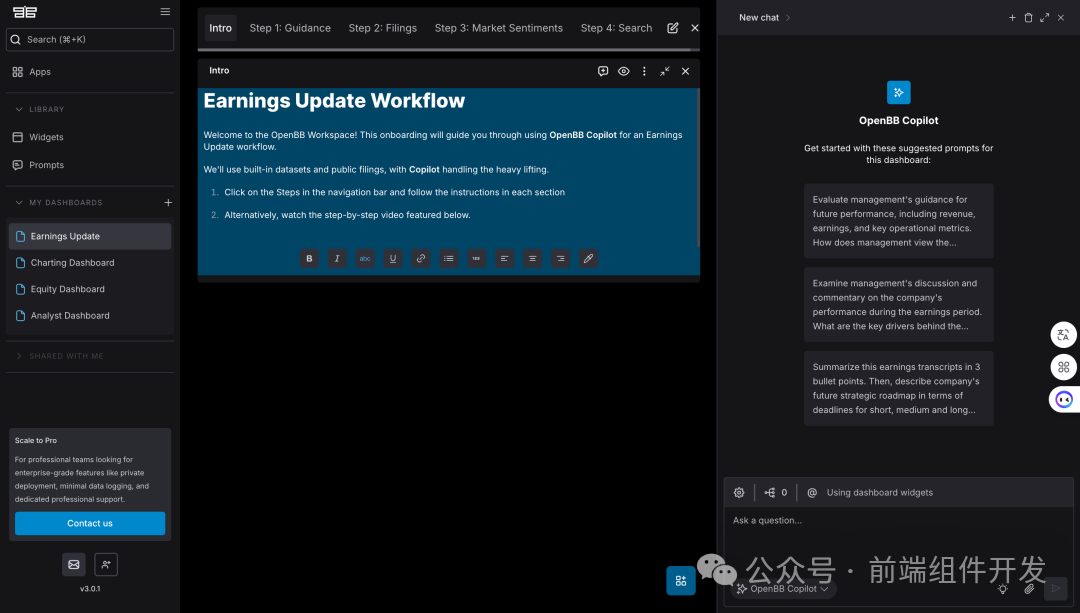
Task: Open Copilot settings gear icon
Action: point(739,492)
